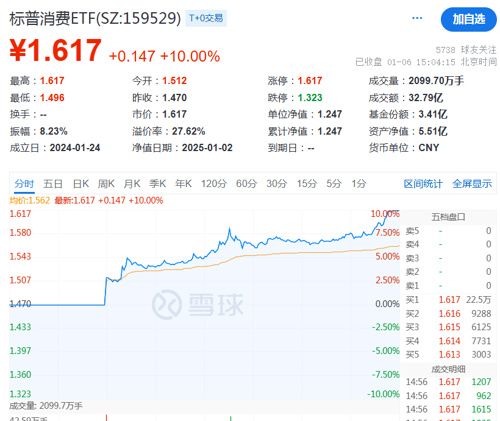This screenshot has height=421, width=500.
Task: Open the 区间统计 range statistics link
Action: pyautogui.click(x=423, y=184)
